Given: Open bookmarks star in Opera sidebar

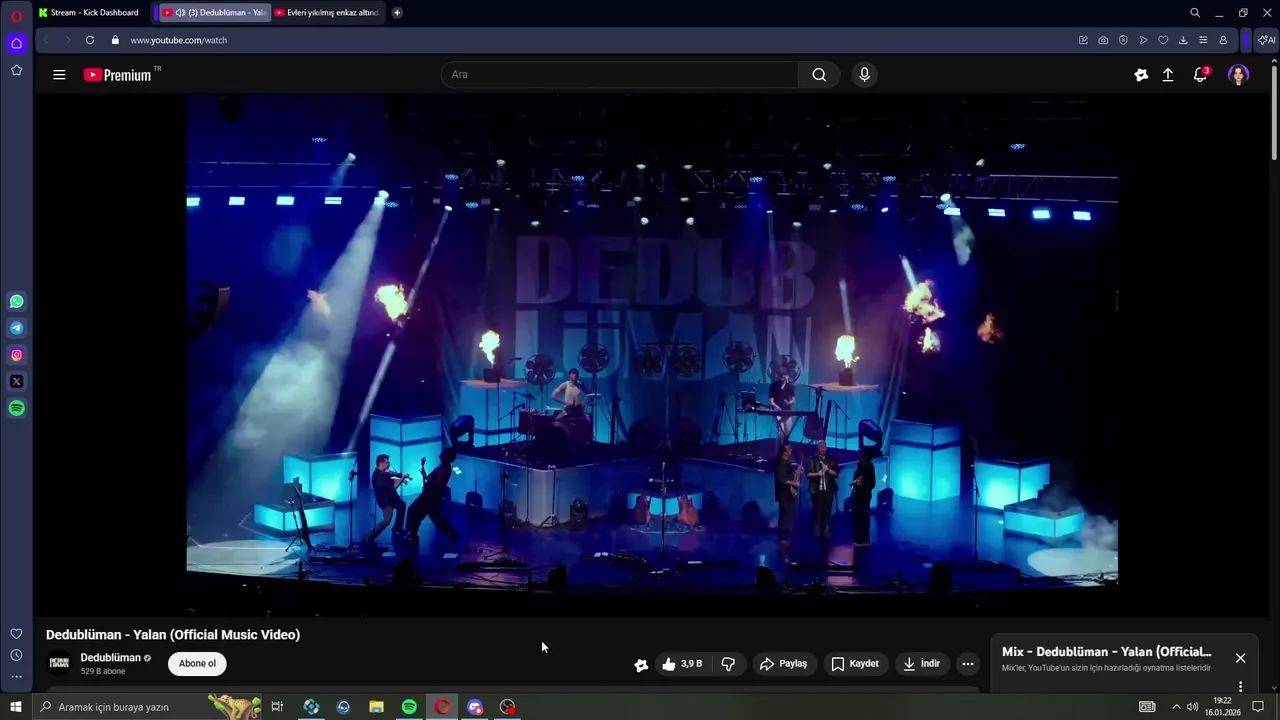Looking at the screenshot, I should [16, 70].
